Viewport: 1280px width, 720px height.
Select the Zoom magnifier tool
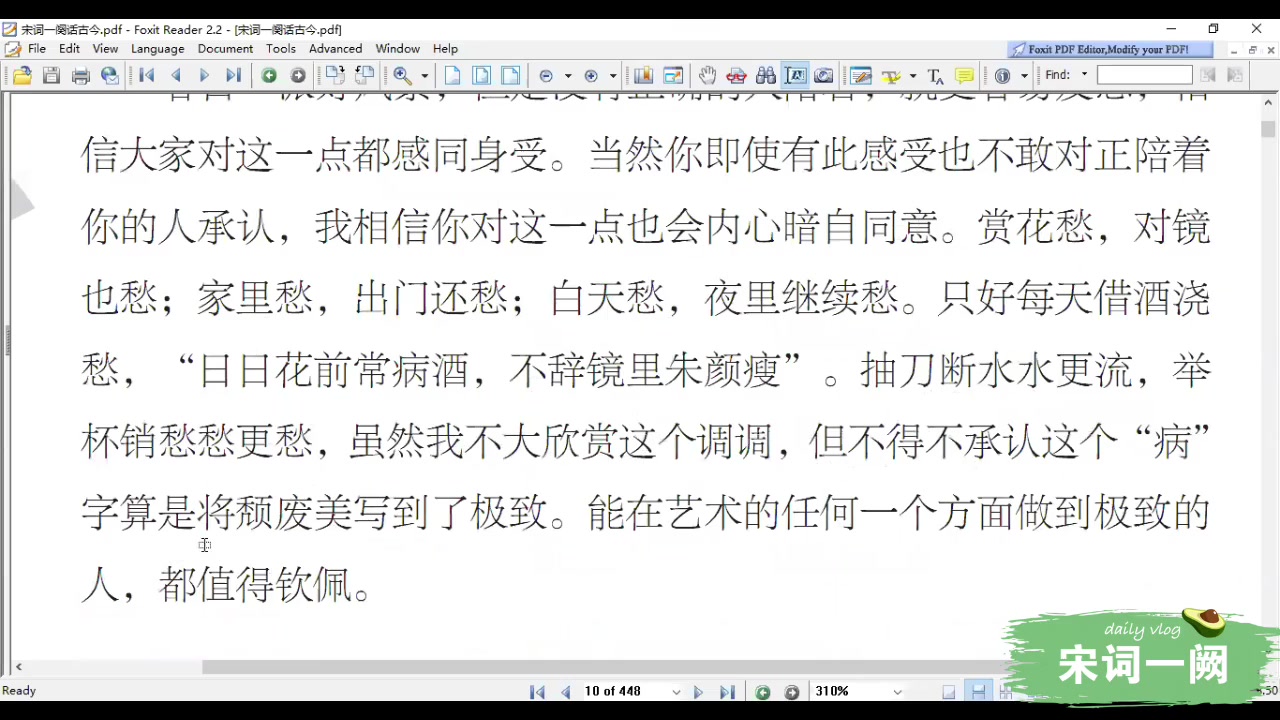(x=402, y=75)
